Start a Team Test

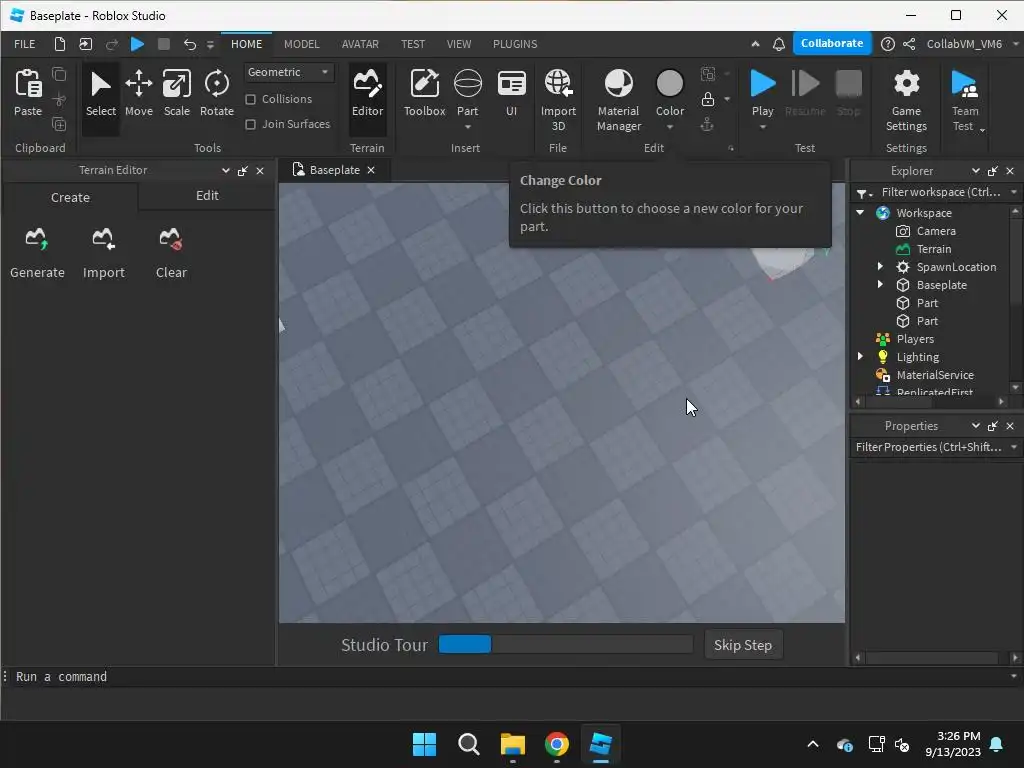click(x=965, y=100)
